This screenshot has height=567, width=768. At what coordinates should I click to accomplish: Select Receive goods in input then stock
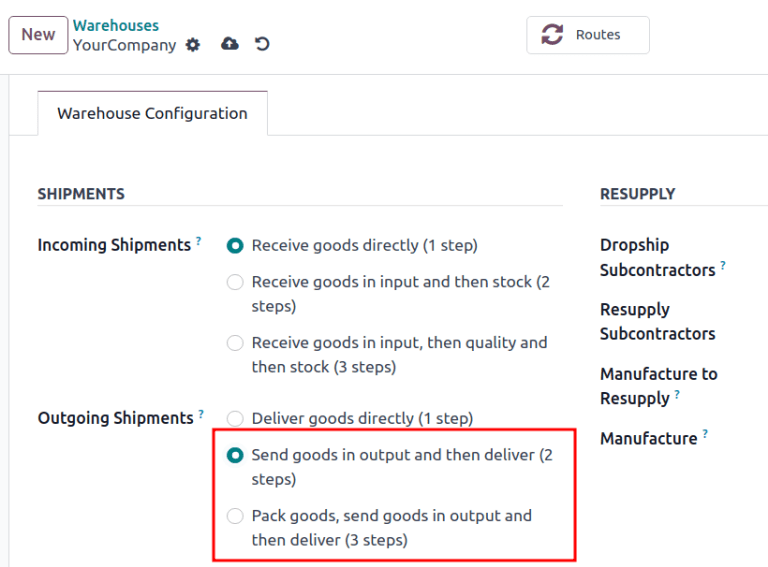tap(235, 282)
